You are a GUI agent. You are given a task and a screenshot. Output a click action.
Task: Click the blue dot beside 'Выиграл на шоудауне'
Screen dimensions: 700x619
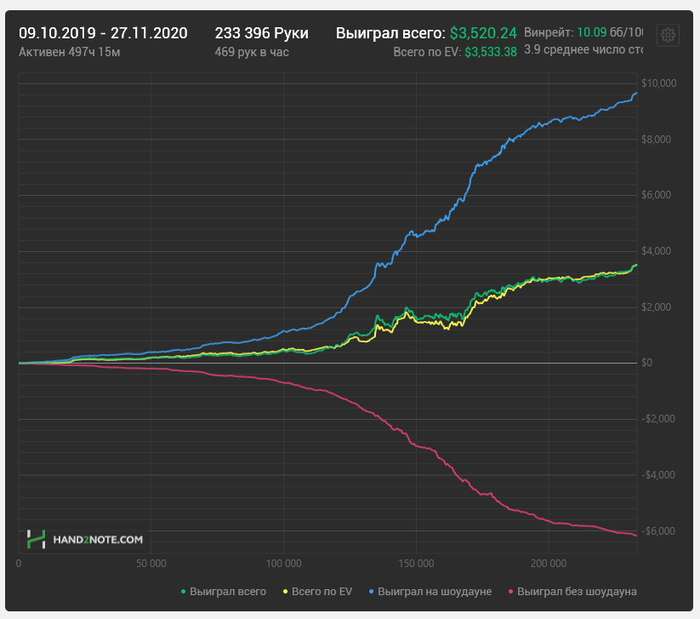click(x=371, y=592)
